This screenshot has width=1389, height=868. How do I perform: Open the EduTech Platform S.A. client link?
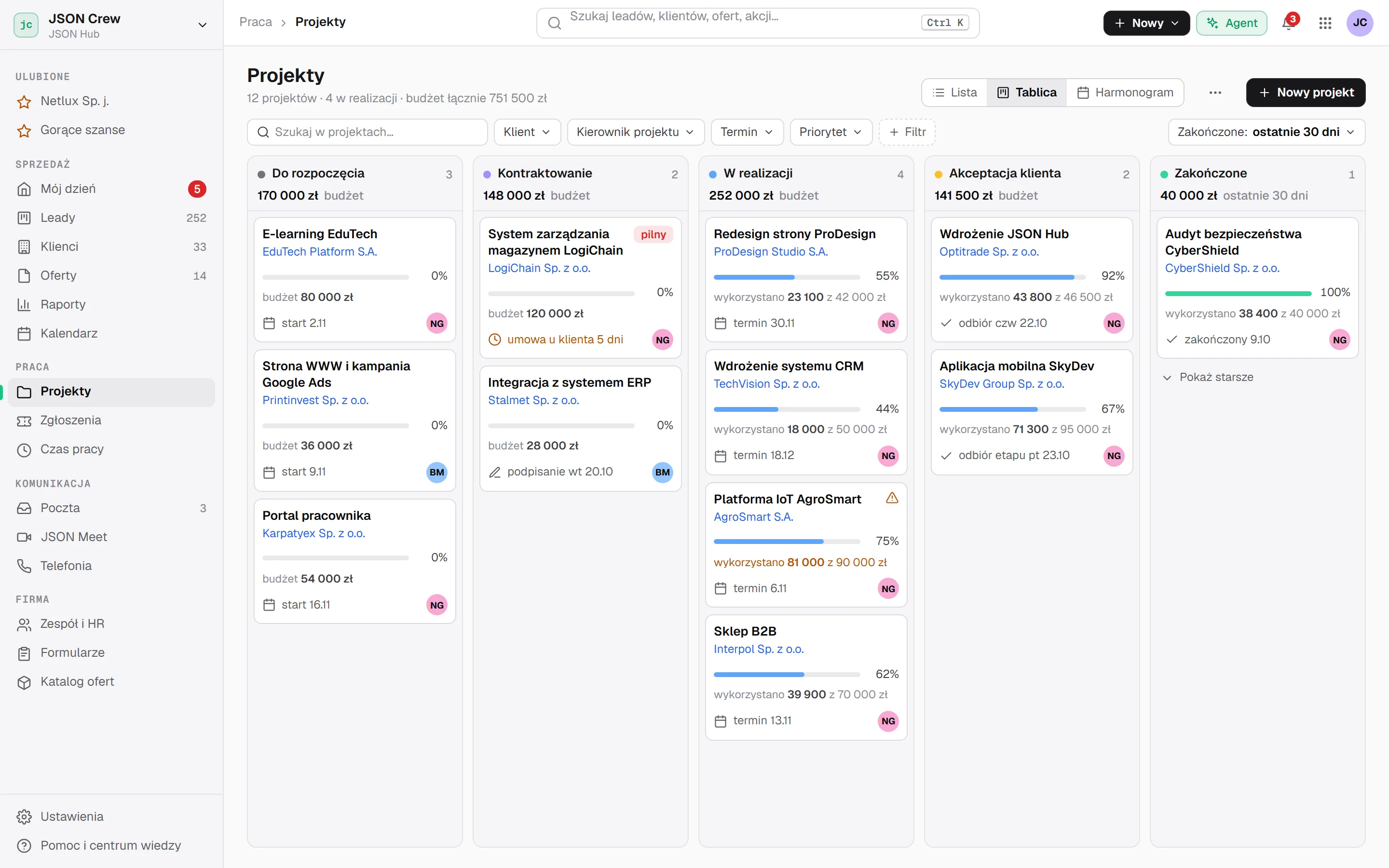pos(320,251)
